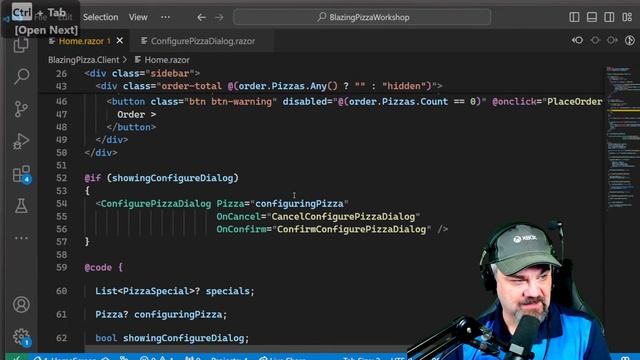Click "bool showingConfigureDialog;" on line 62

[172, 338]
